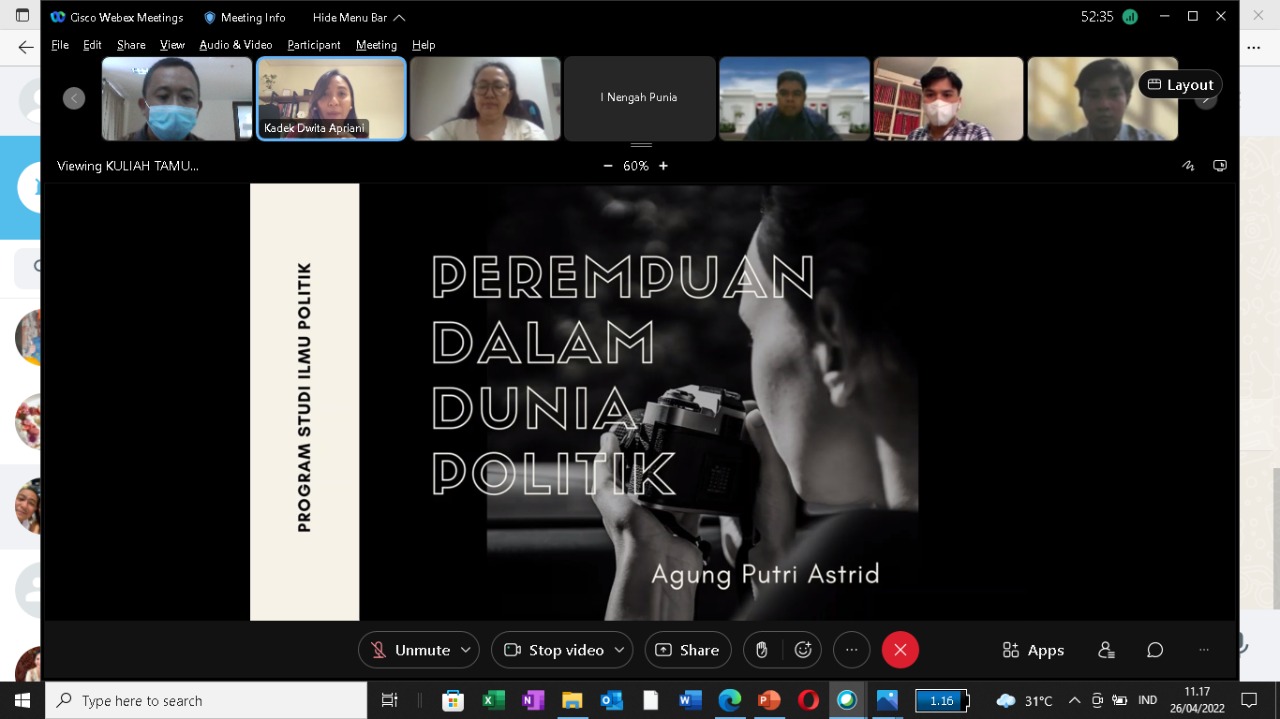Image resolution: width=1280 pixels, height=719 pixels.
Task: Click the Viewing KULIAH TAMU label
Action: point(128,166)
